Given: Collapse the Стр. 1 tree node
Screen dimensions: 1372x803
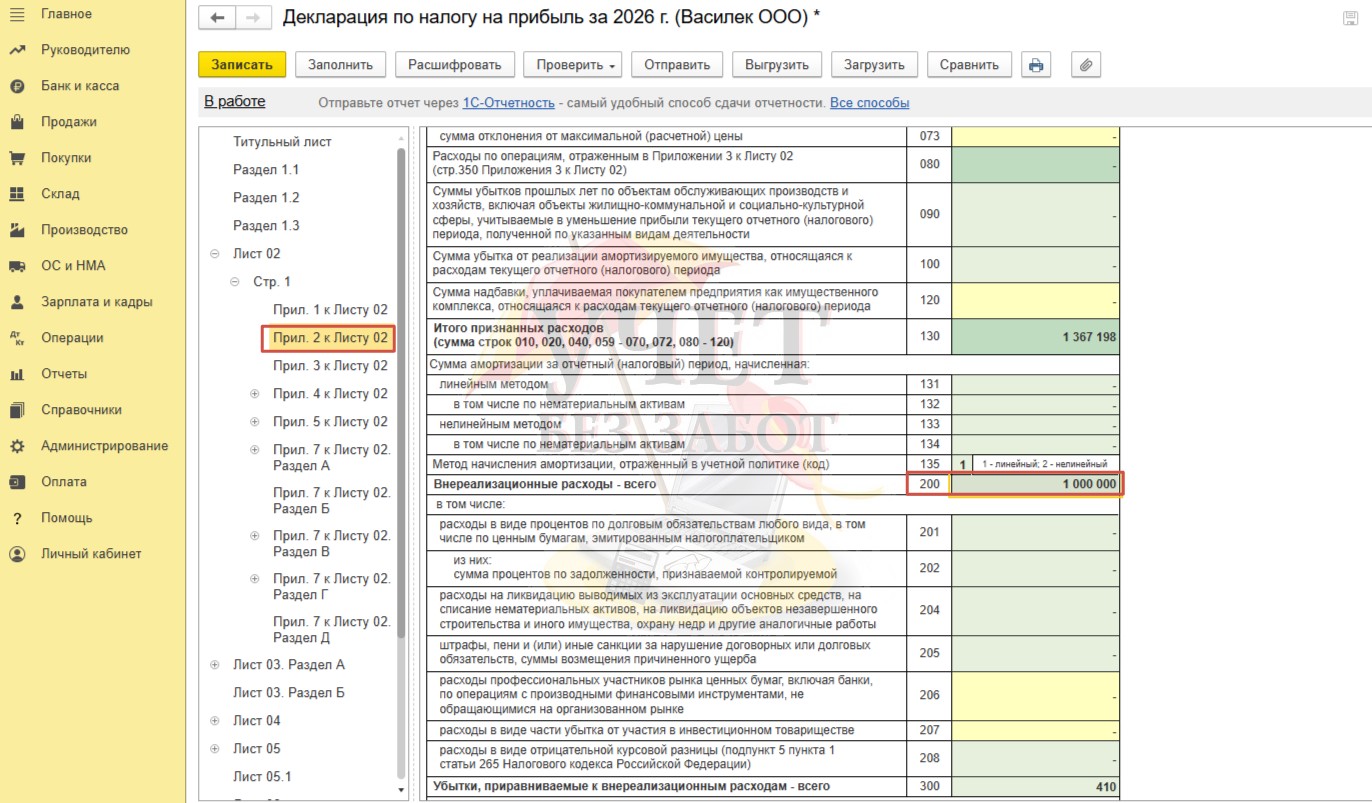Looking at the screenshot, I should pos(235,282).
